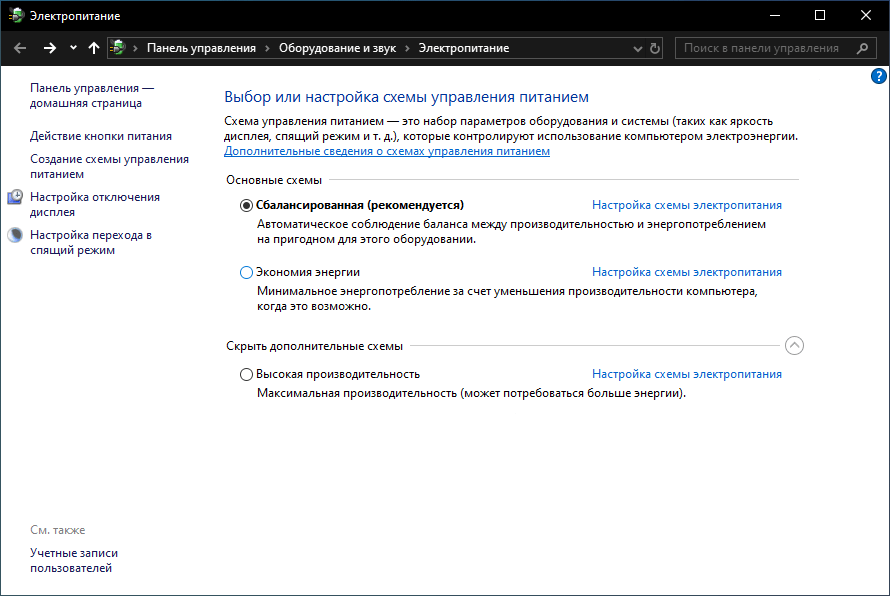Click the Back navigation arrow
This screenshot has width=890, height=596.
(20, 48)
